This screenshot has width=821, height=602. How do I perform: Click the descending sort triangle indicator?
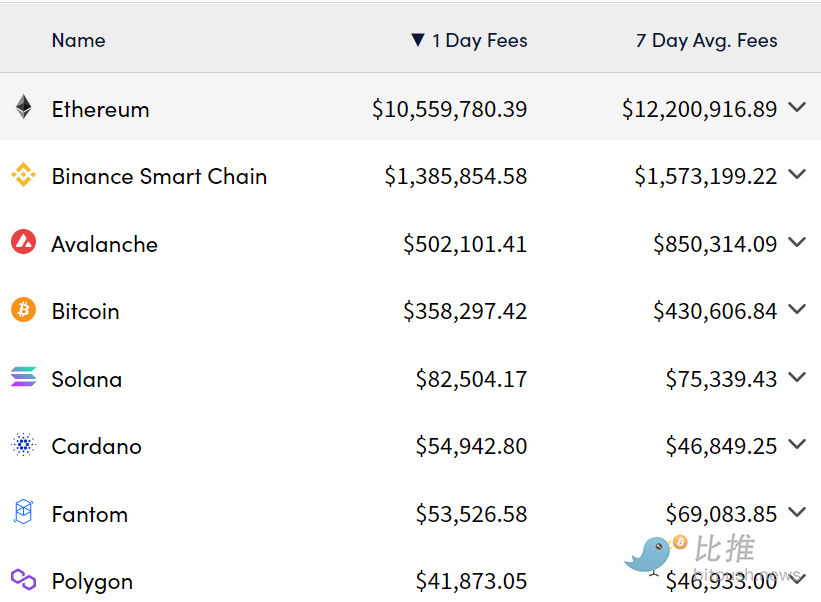tap(418, 40)
